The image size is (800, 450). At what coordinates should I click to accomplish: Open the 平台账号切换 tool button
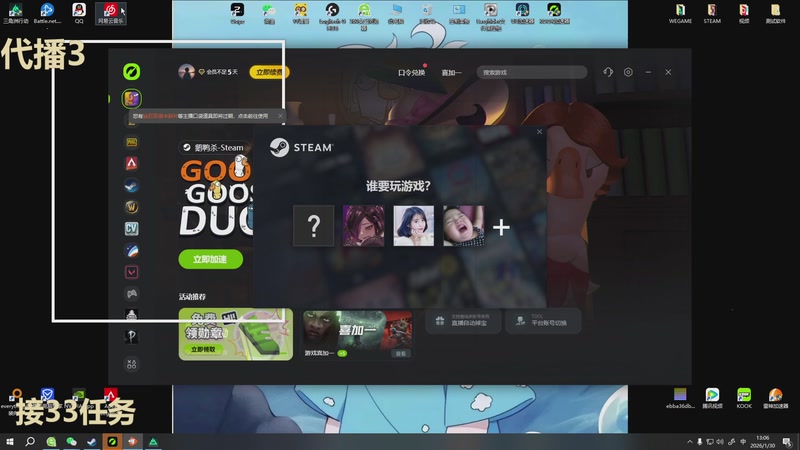click(x=543, y=320)
